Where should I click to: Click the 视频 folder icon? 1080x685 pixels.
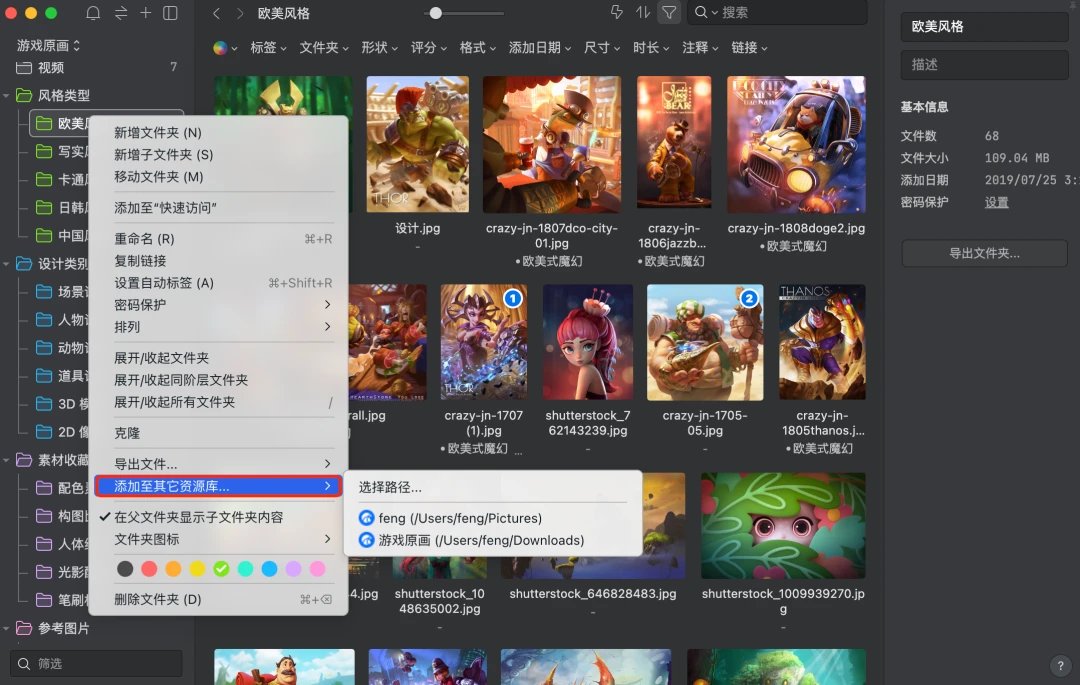coord(24,67)
